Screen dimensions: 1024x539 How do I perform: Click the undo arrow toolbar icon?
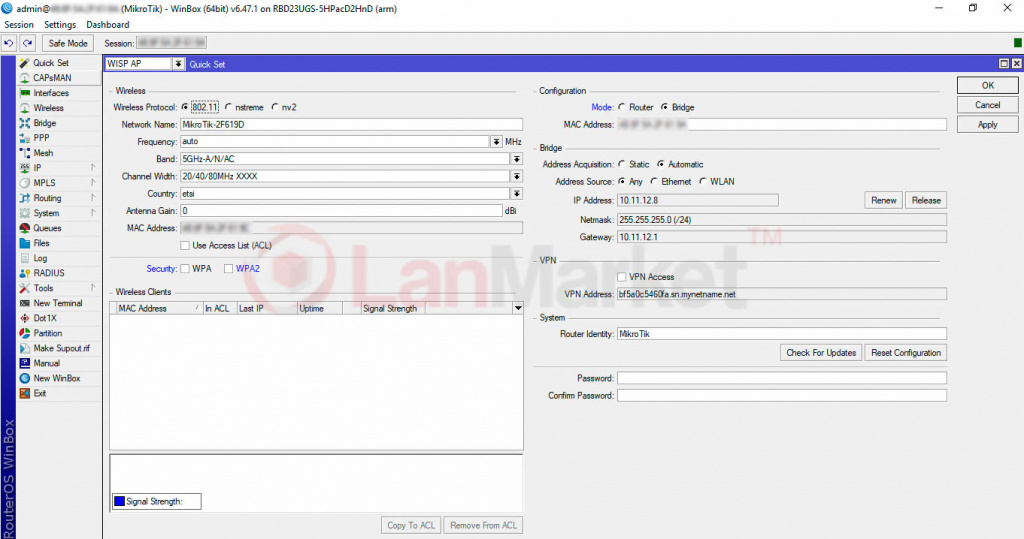[10, 43]
